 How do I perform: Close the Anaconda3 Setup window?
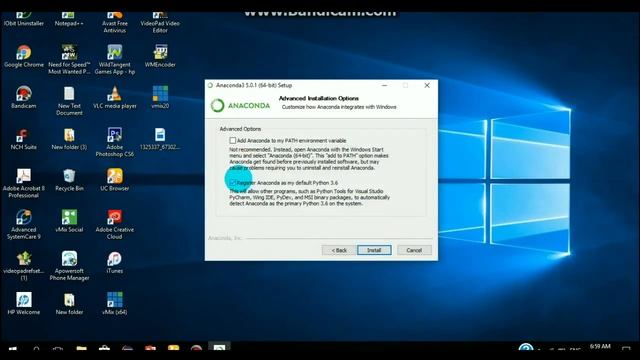click(427, 85)
